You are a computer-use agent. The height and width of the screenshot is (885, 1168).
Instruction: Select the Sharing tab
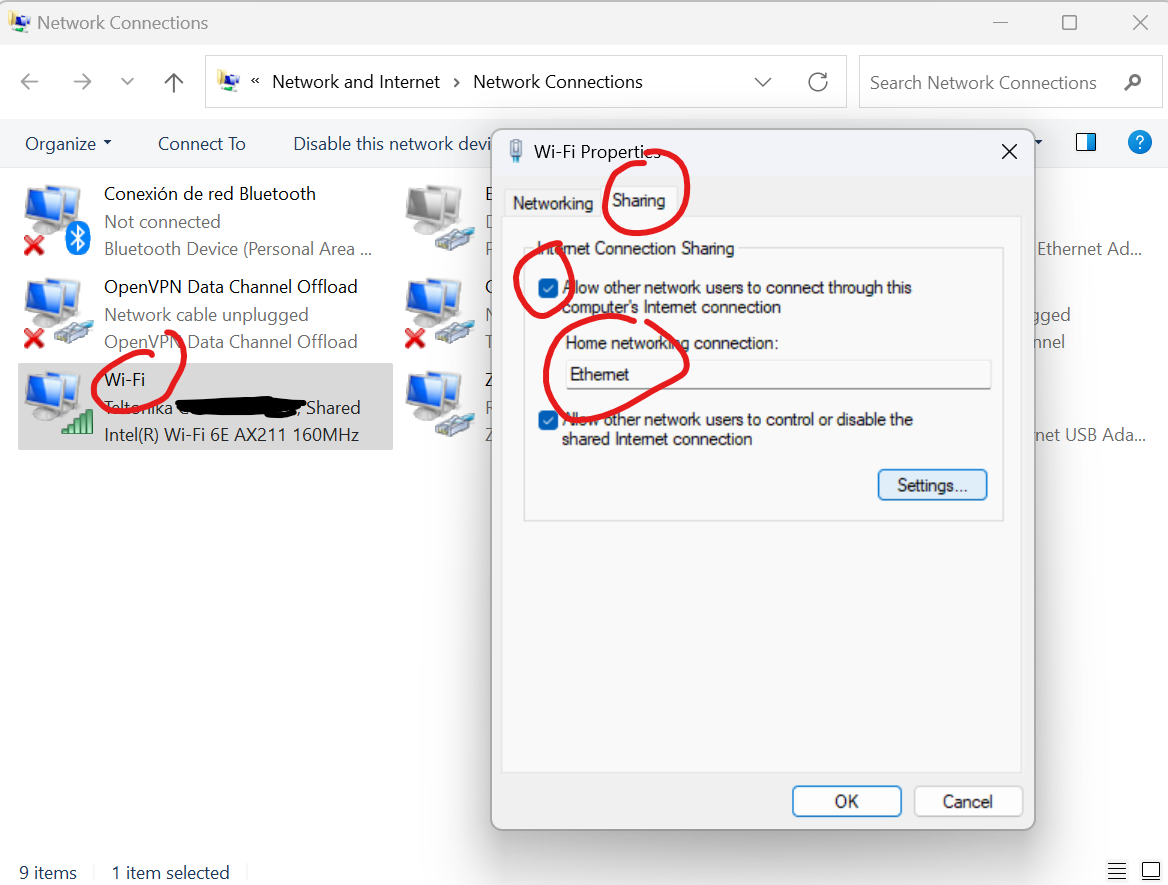click(x=638, y=201)
